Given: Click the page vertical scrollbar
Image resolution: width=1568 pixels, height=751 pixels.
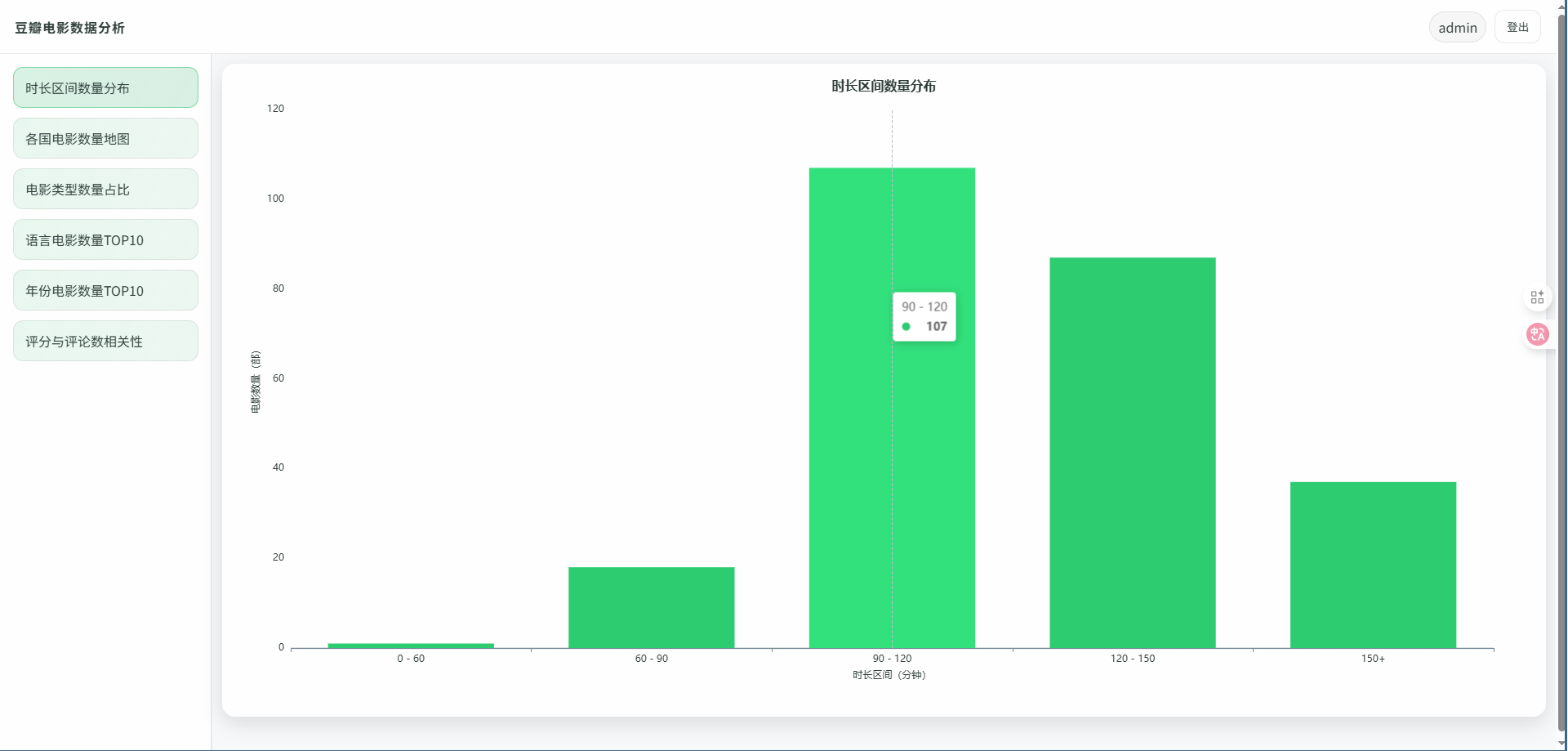Looking at the screenshot, I should tap(1561, 368).
